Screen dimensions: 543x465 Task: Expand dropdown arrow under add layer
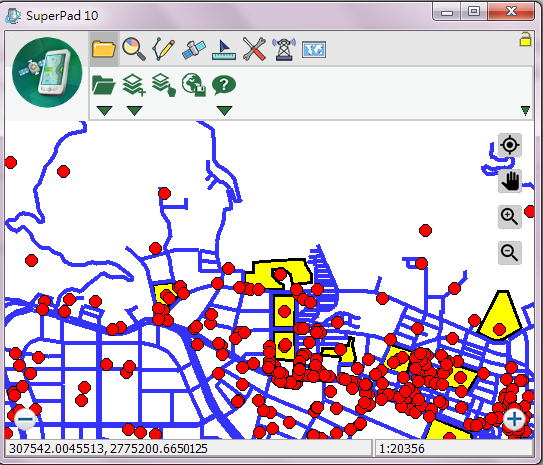[x=134, y=111]
